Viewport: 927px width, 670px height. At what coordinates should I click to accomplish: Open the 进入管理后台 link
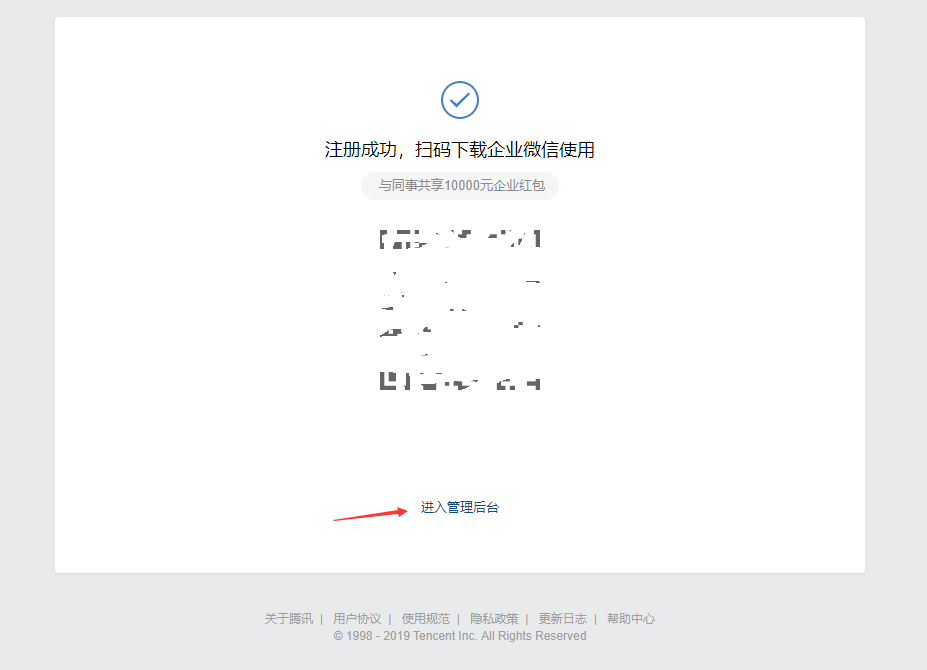click(x=459, y=507)
